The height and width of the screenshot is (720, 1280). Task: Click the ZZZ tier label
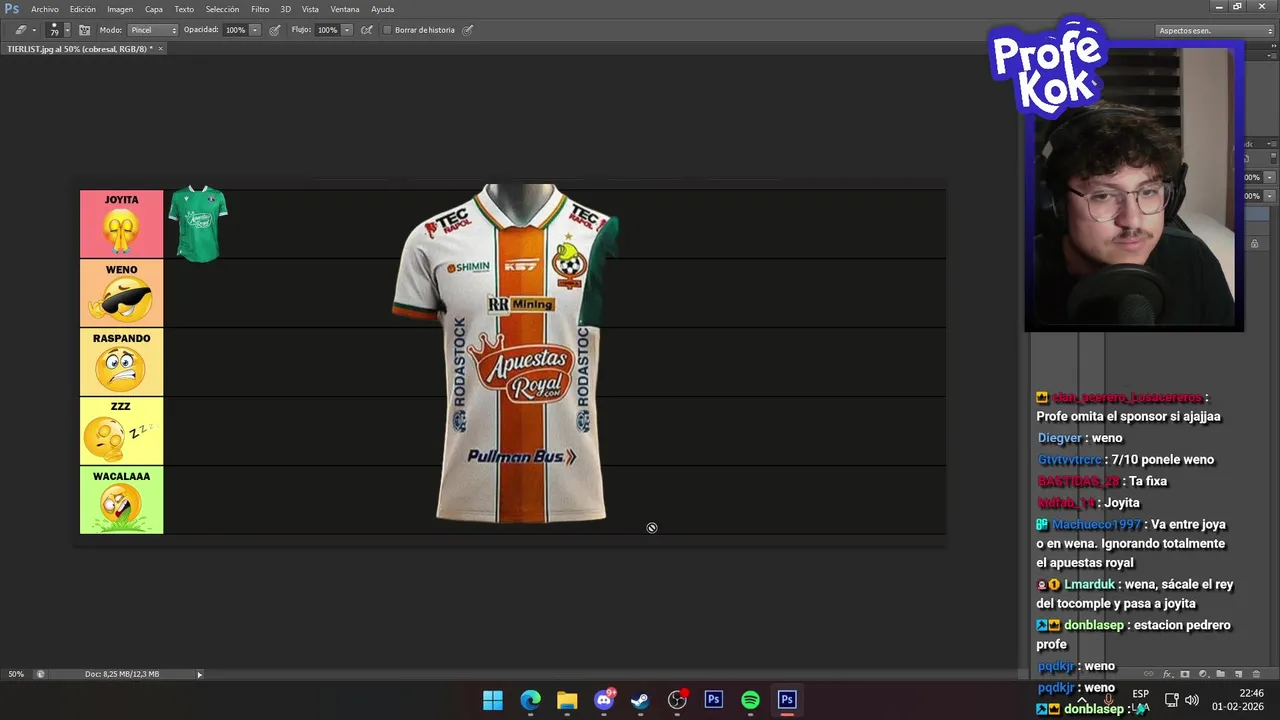pyautogui.click(x=121, y=431)
